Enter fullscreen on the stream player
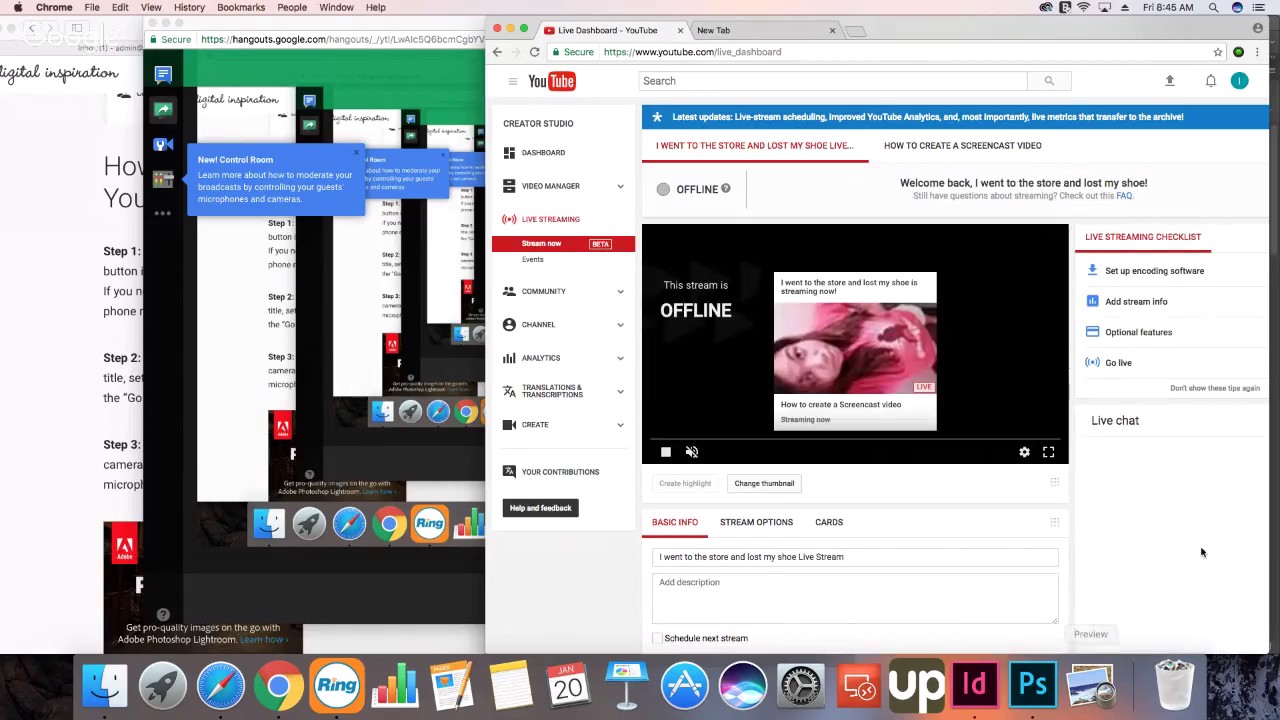 pos(1048,452)
